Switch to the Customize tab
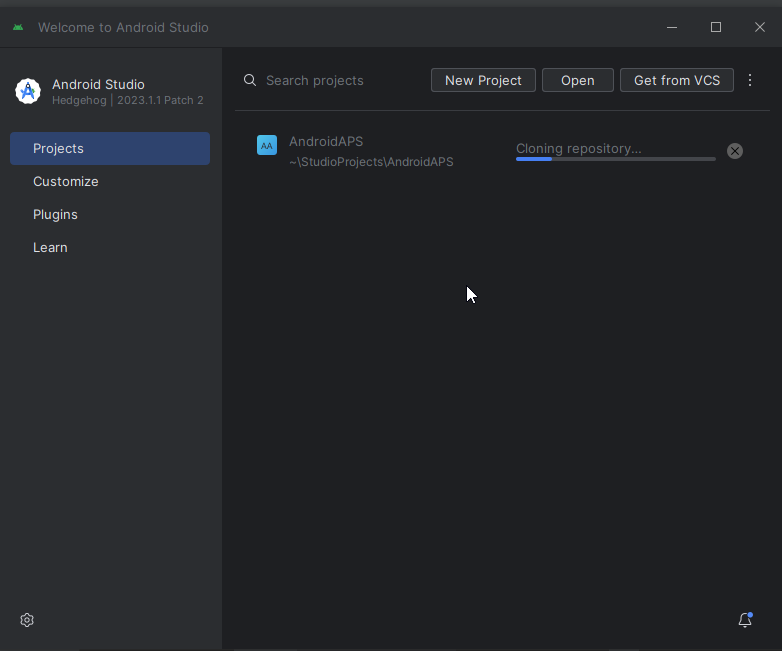This screenshot has width=782, height=651. [x=110, y=182]
